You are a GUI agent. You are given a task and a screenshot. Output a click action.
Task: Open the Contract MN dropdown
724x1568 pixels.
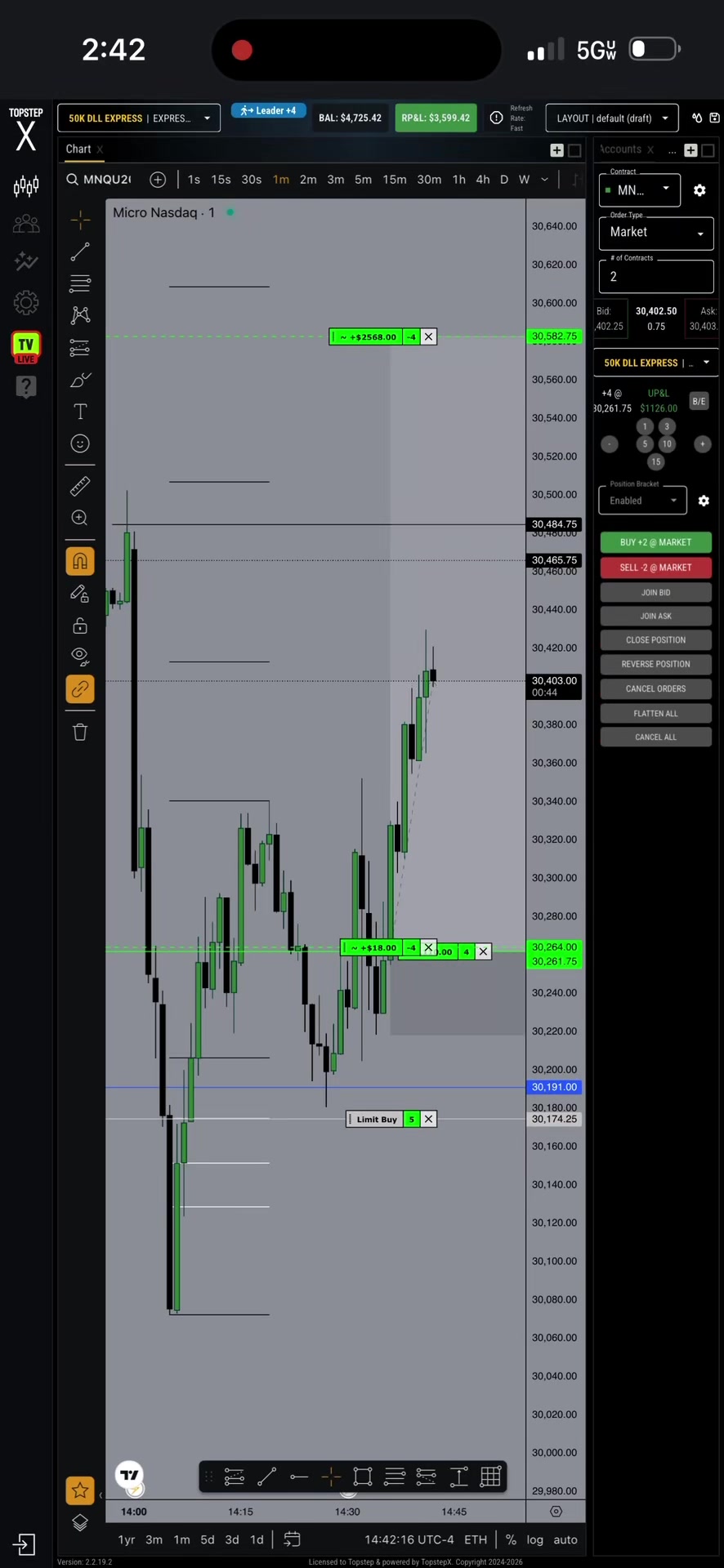pyautogui.click(x=640, y=190)
